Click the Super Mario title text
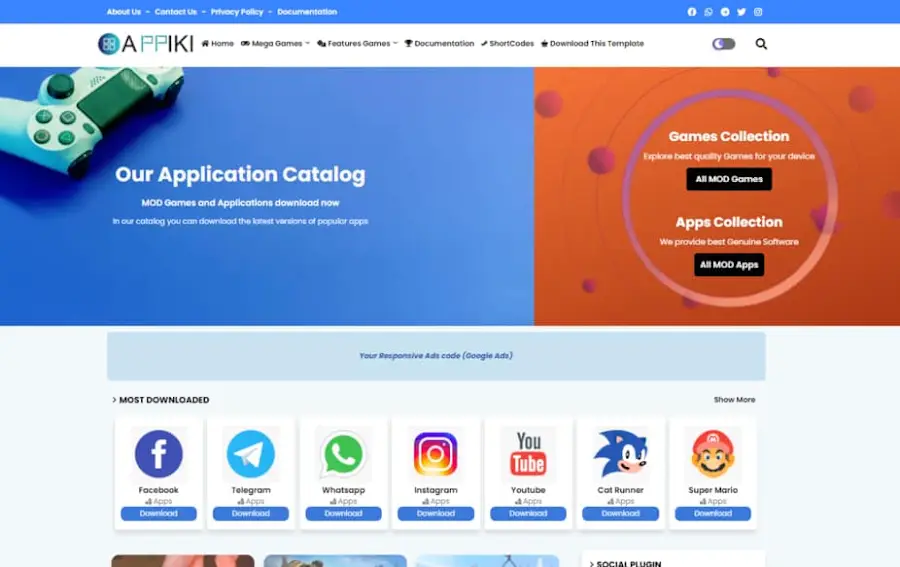Screen dimensions: 900x567 point(713,490)
